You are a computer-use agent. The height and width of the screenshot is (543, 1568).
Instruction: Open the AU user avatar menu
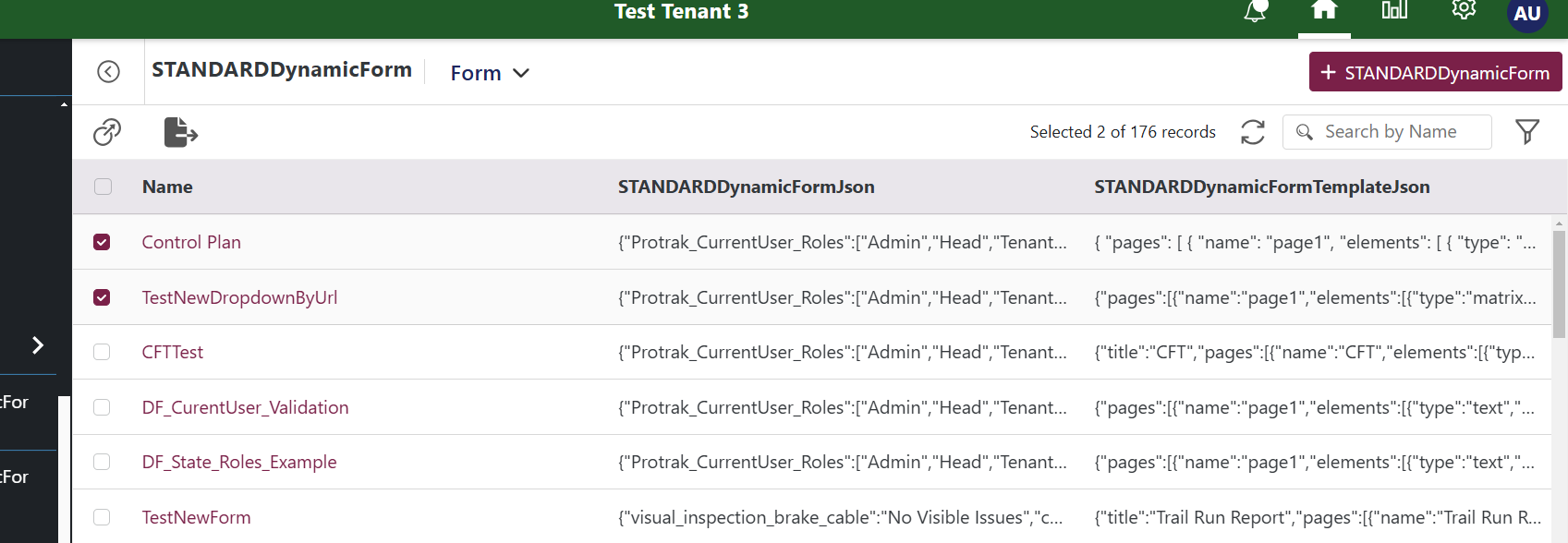(1526, 14)
